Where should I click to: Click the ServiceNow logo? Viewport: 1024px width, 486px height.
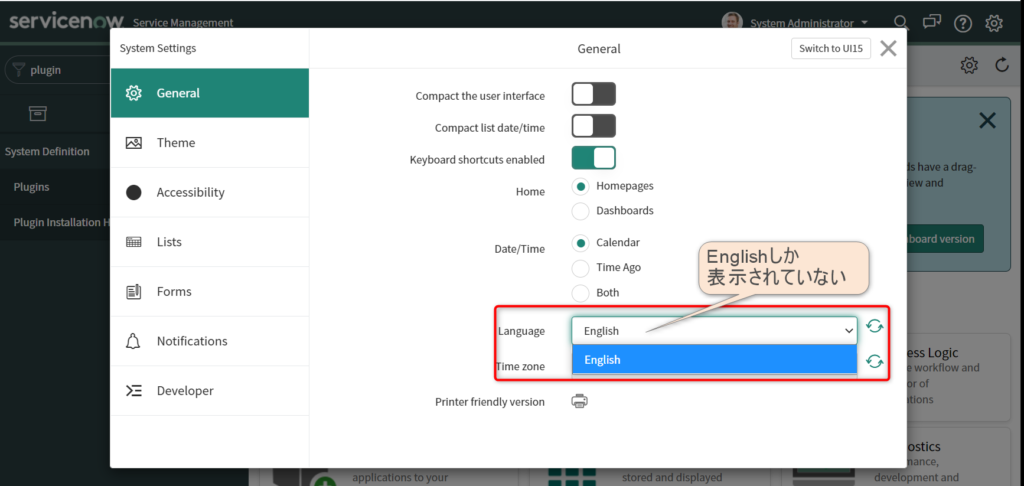[x=67, y=22]
